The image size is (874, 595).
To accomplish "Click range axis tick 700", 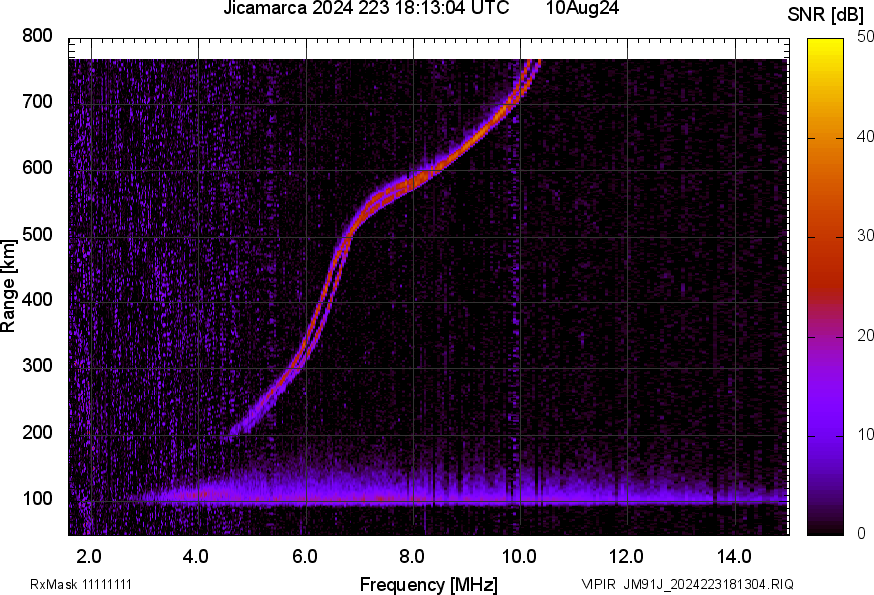I will click(37, 101).
